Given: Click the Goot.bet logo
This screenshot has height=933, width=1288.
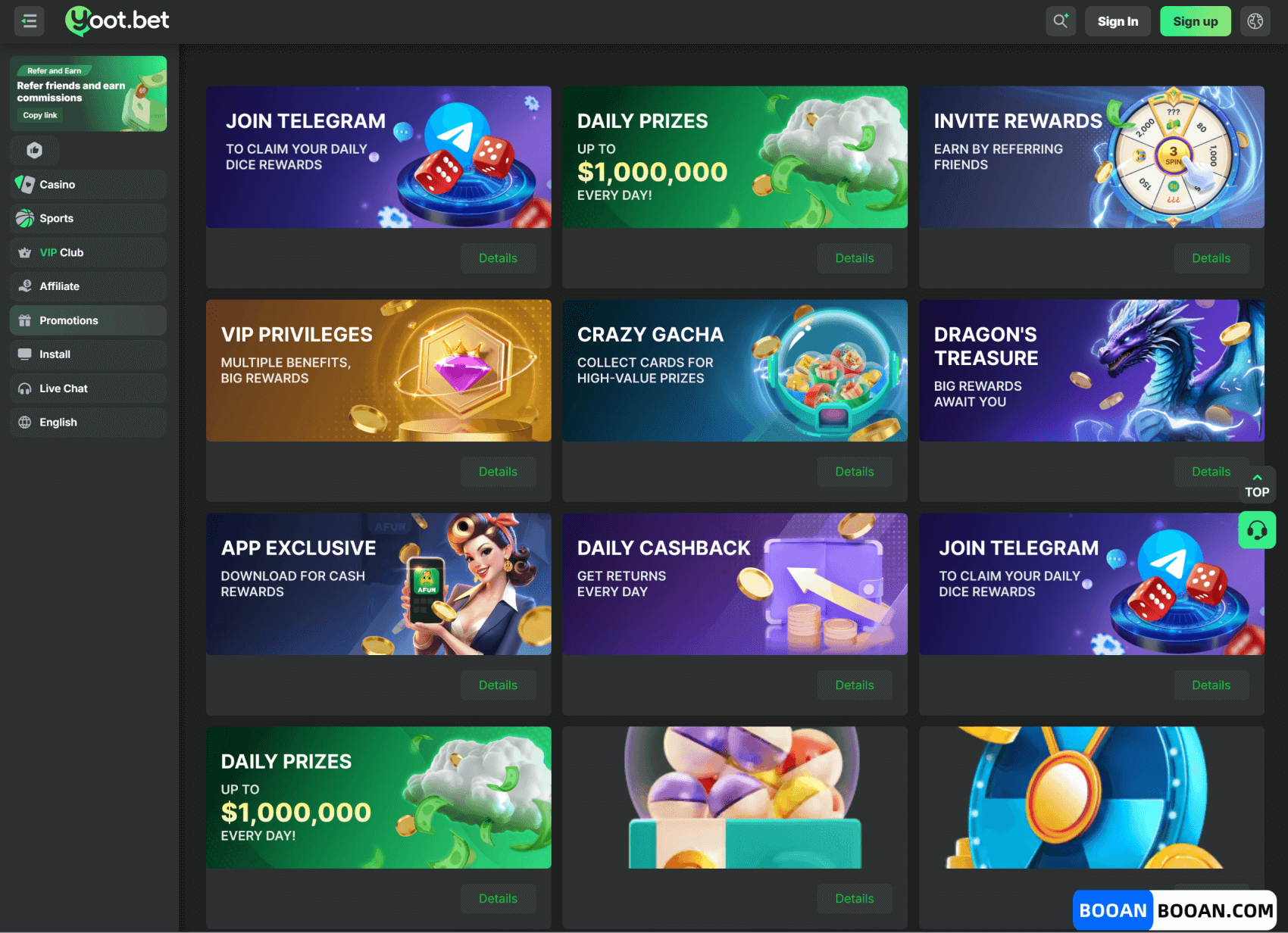Looking at the screenshot, I should pyautogui.click(x=117, y=20).
